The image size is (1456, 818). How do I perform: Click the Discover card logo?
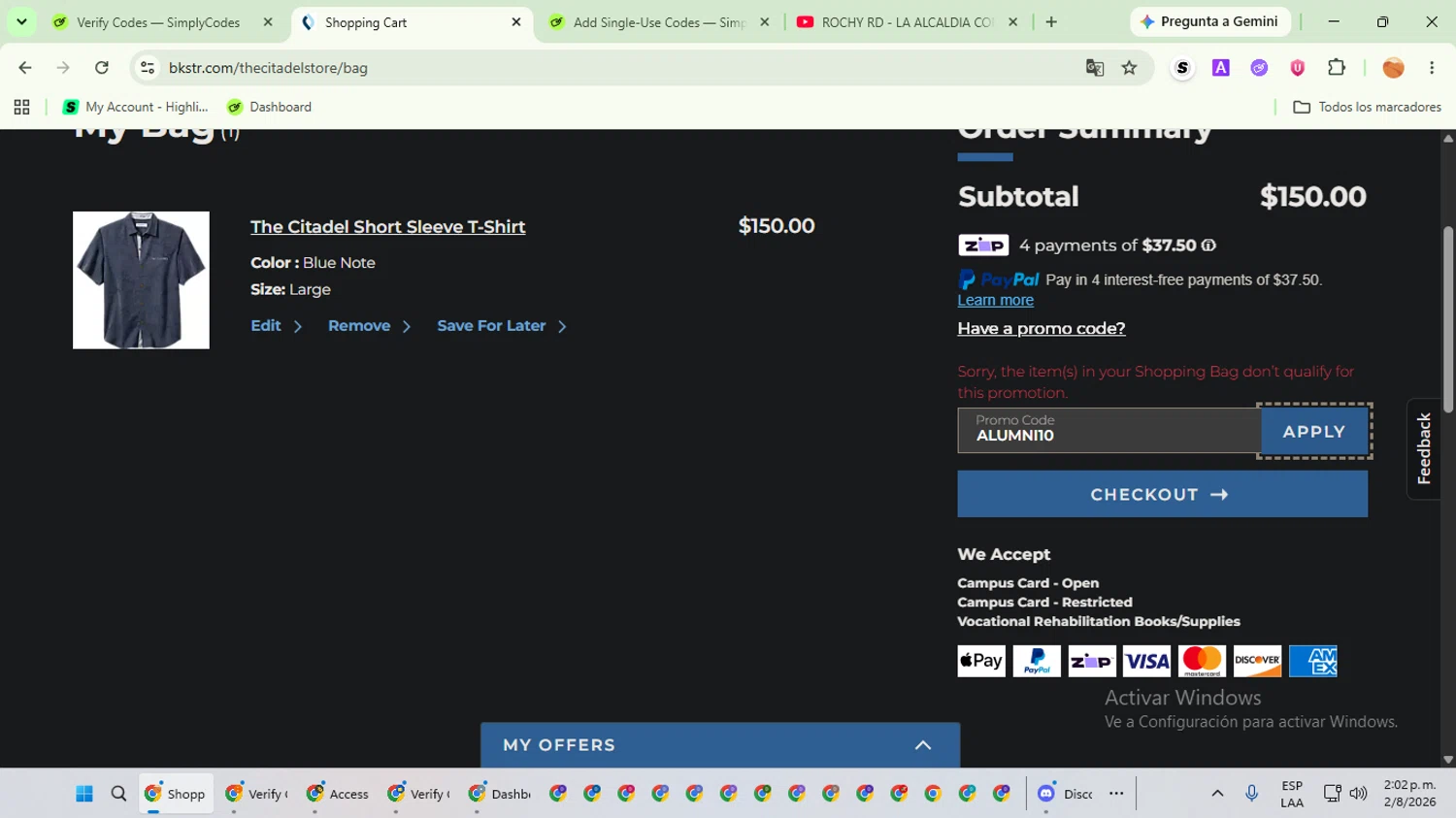[1257, 661]
